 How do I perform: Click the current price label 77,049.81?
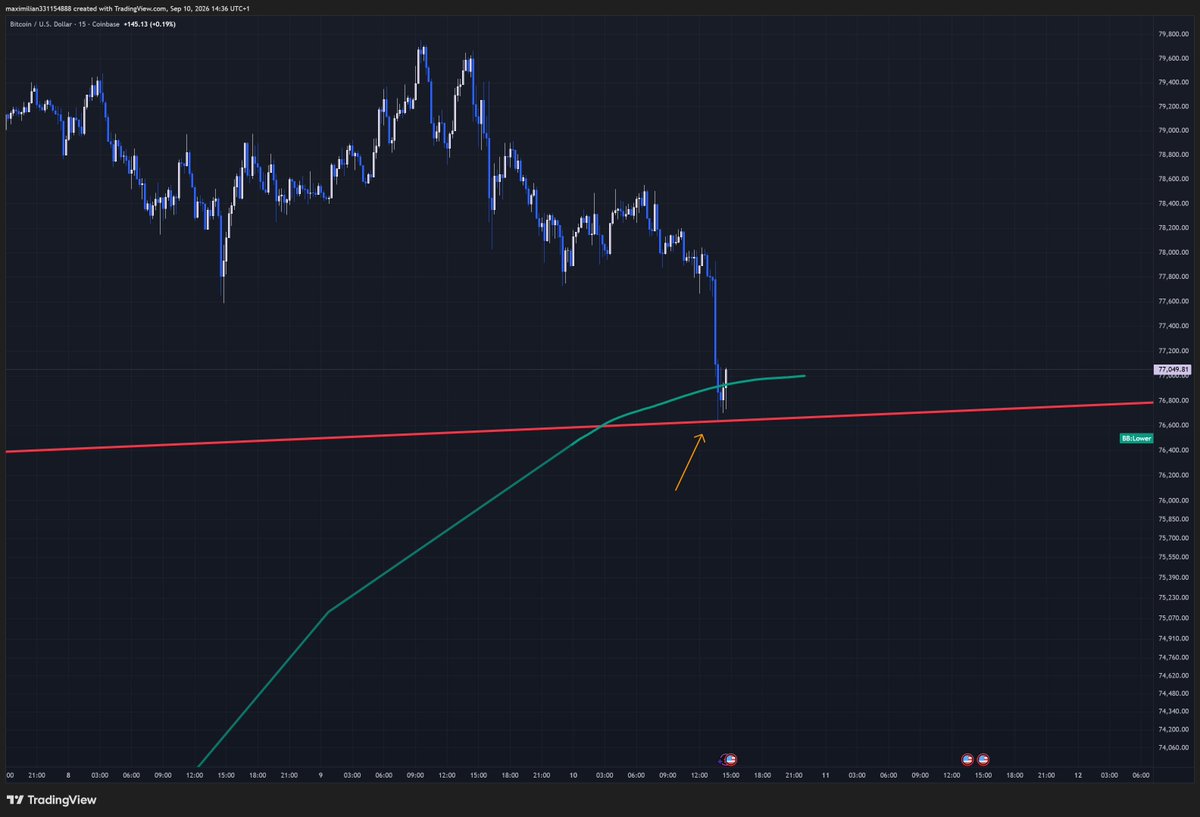point(1174,369)
